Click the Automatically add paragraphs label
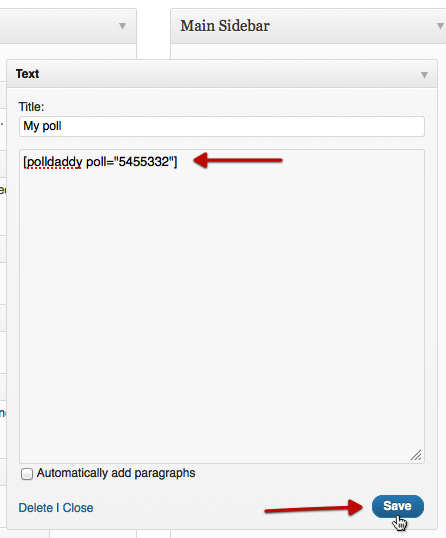This screenshot has height=538, width=446. [x=116, y=473]
